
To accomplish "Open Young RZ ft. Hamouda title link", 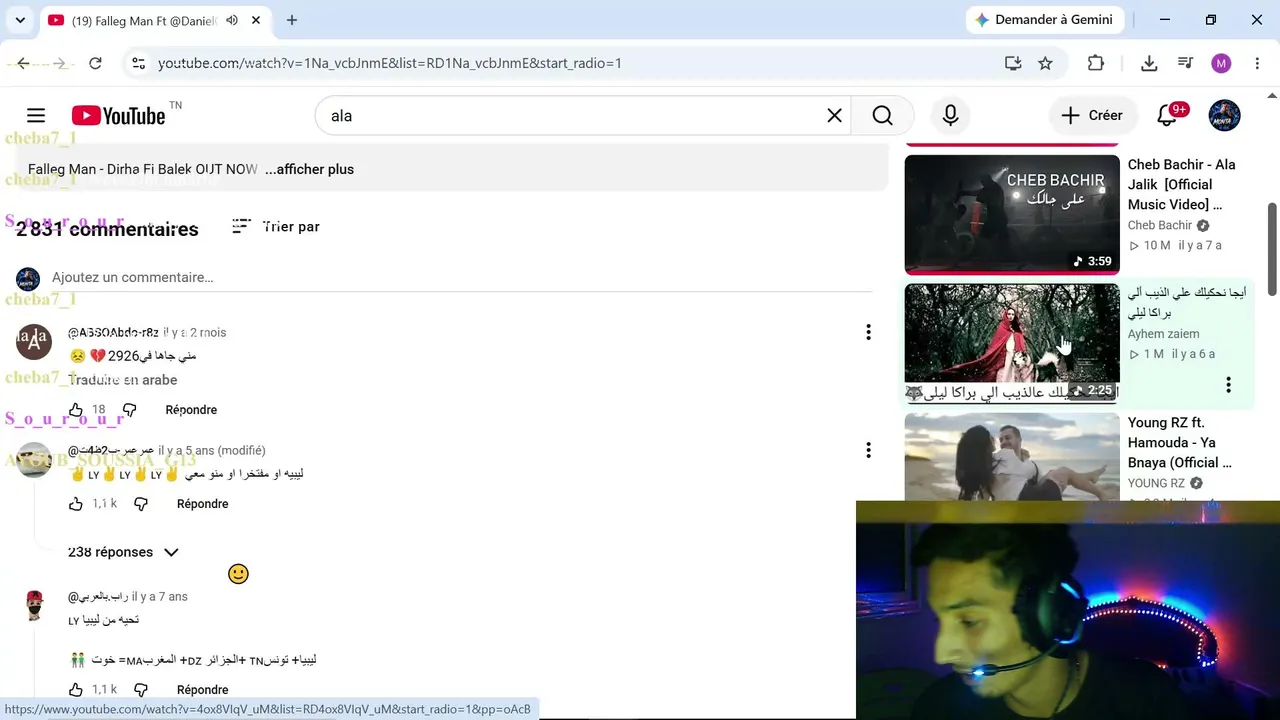I will (x=1180, y=443).
